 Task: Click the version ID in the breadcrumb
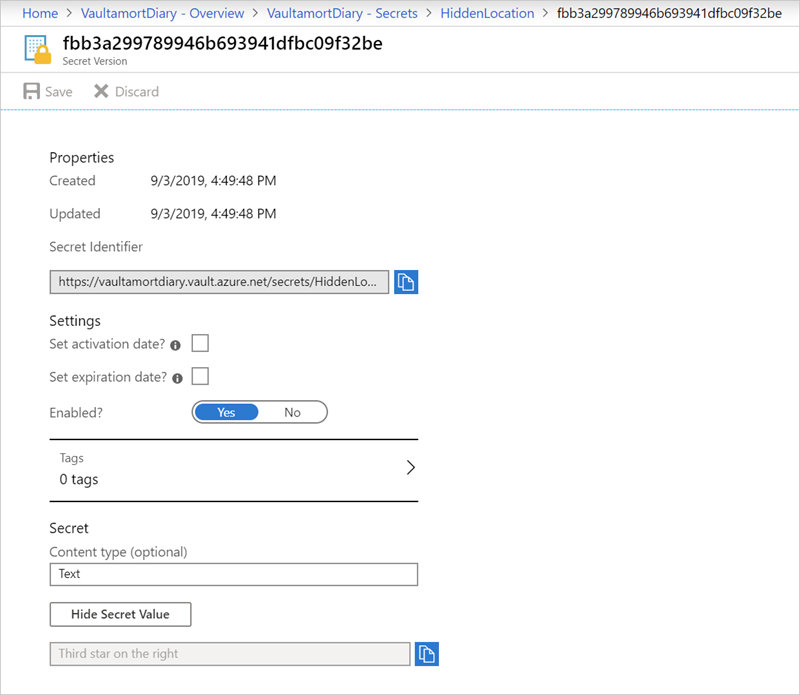click(669, 13)
